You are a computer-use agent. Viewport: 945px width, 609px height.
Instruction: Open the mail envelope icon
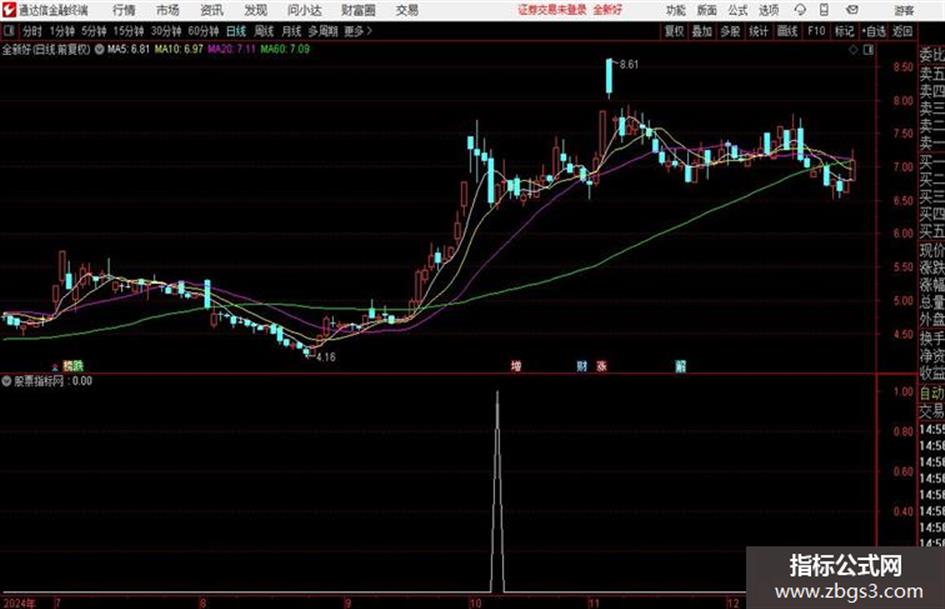click(x=852, y=10)
